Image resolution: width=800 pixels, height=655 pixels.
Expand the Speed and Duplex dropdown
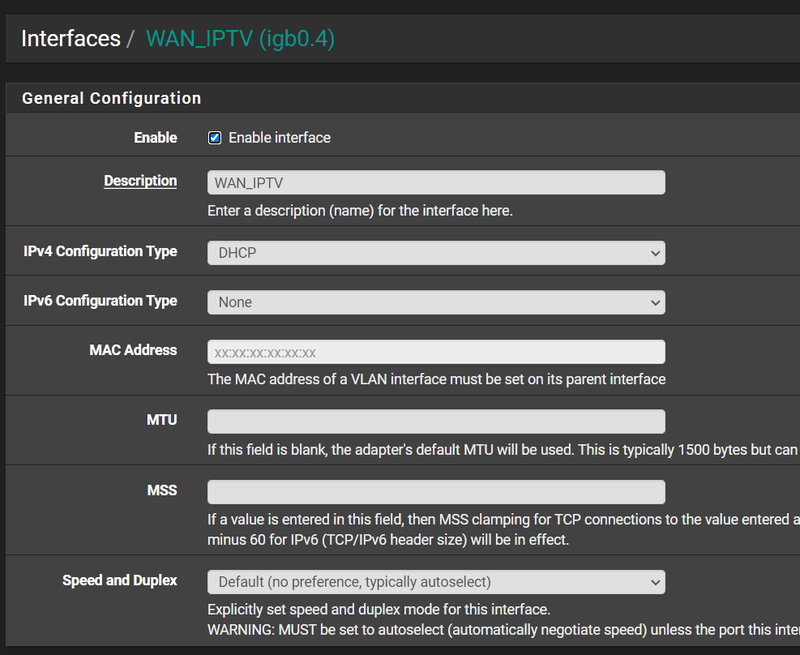[x=436, y=582]
